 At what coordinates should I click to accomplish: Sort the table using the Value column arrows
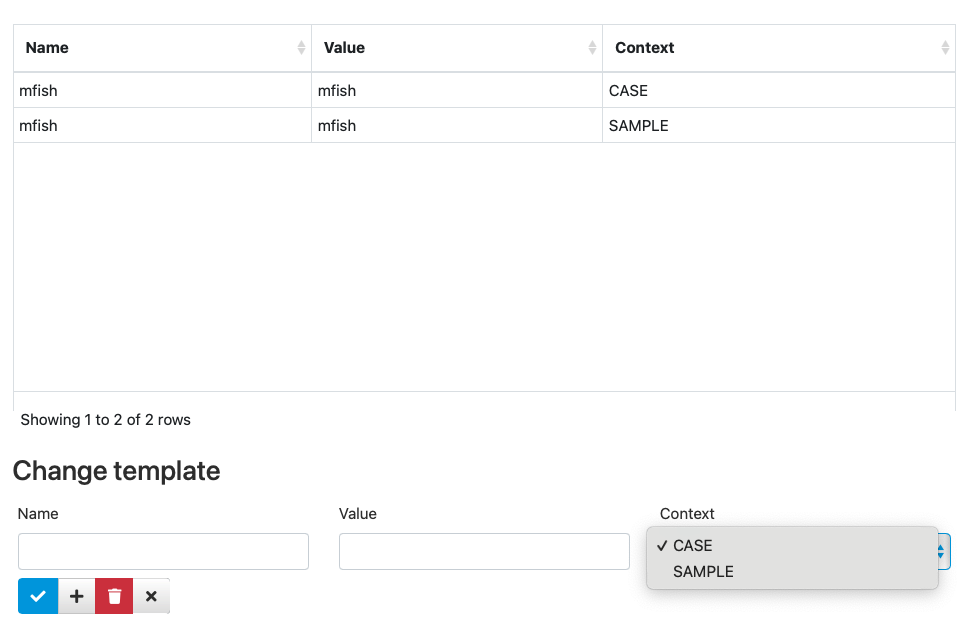[x=592, y=47]
